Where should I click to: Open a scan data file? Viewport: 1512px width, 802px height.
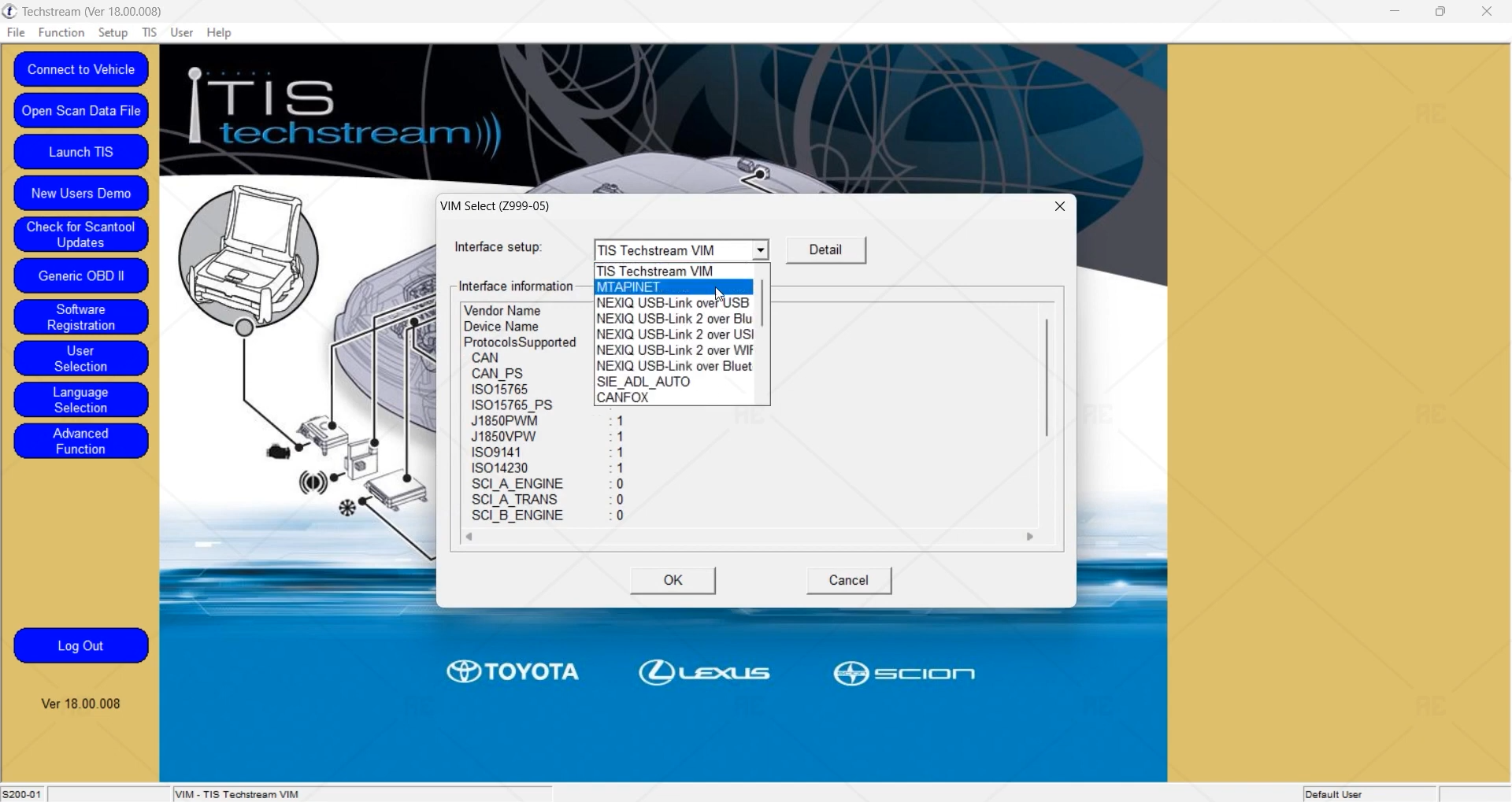pos(80,110)
